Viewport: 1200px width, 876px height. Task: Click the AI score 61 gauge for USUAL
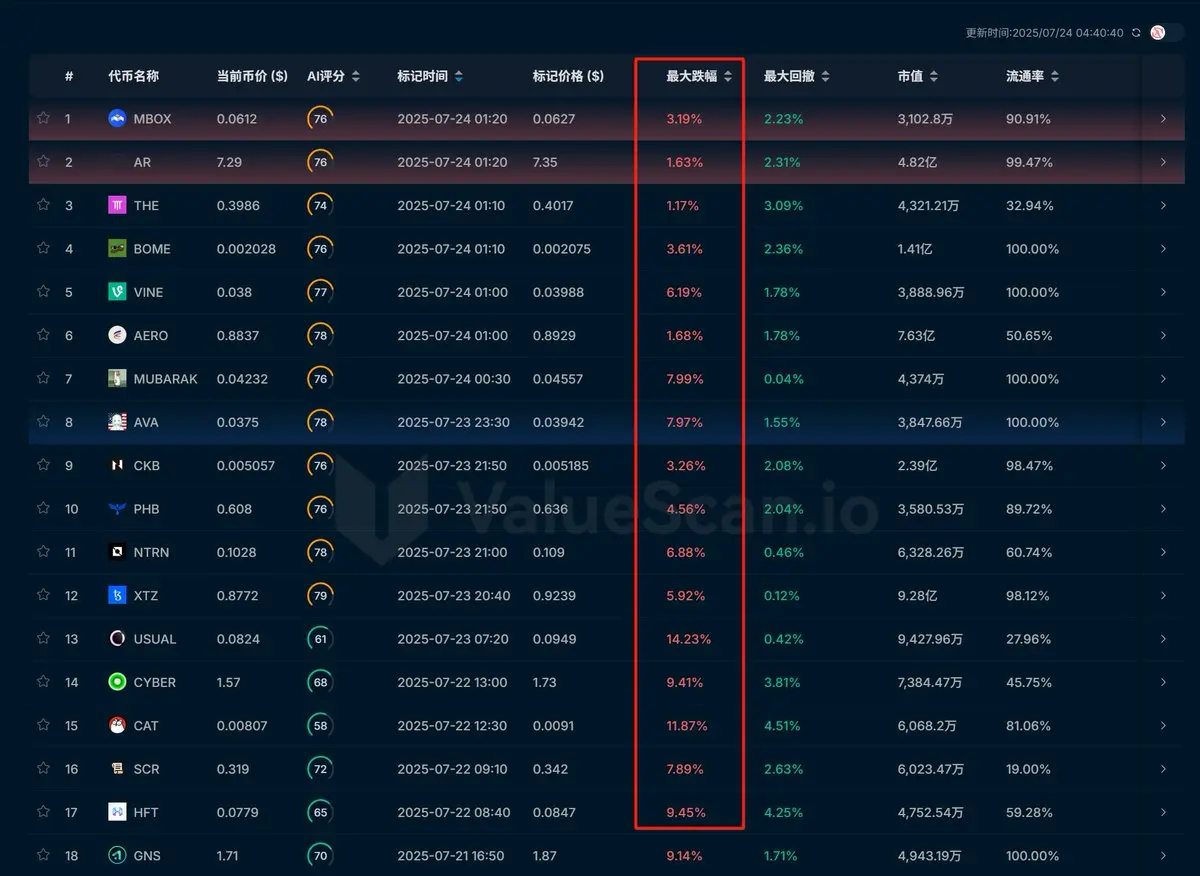coord(320,638)
